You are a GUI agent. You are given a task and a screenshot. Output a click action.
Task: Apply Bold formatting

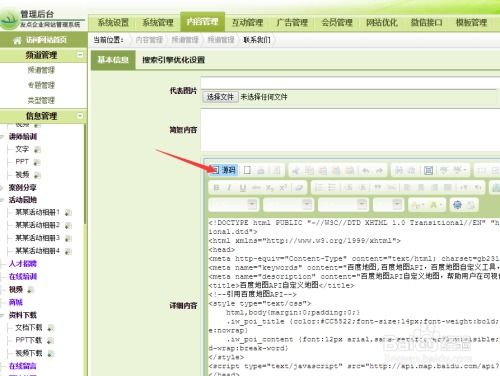216,188
